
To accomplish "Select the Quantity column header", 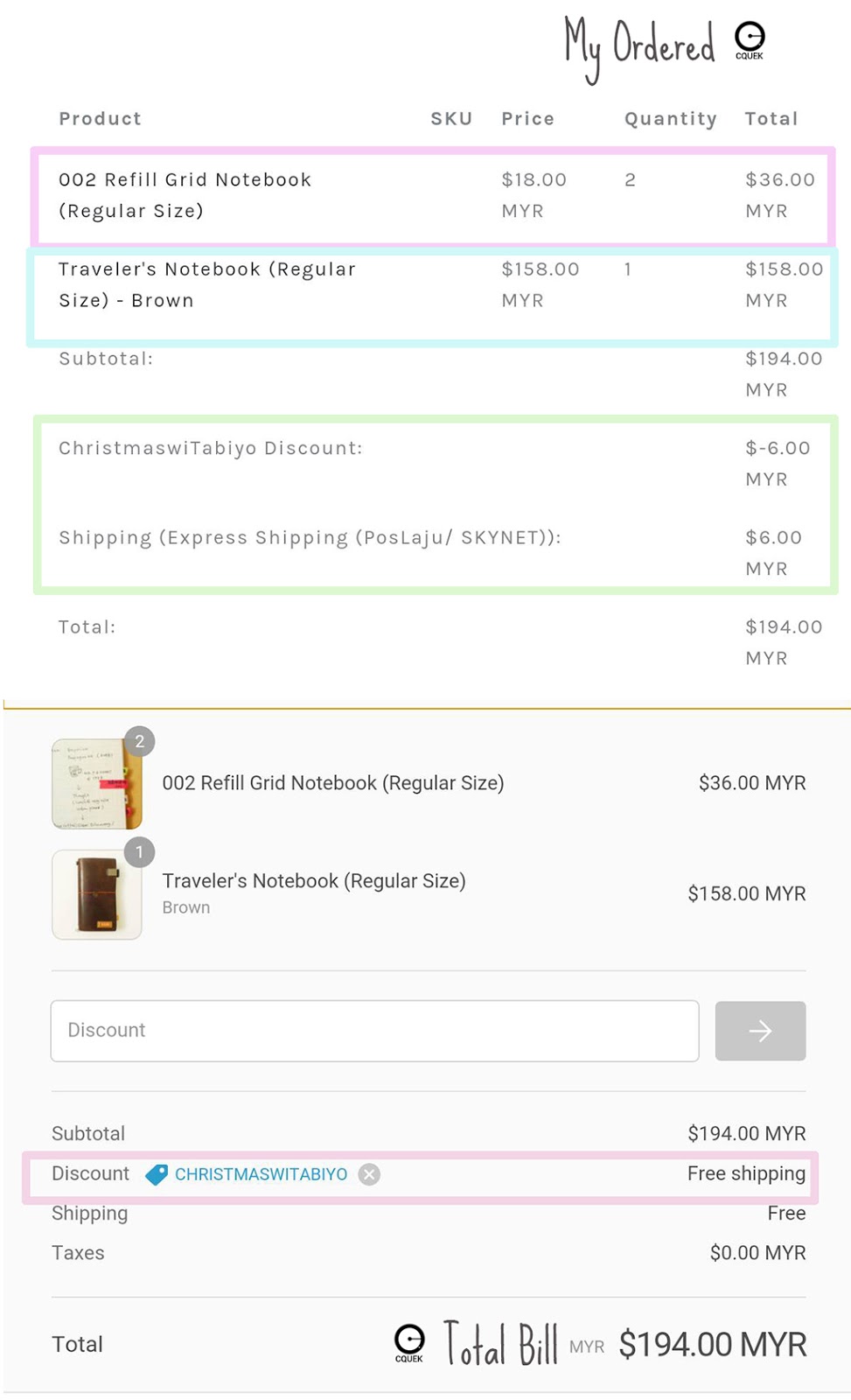I will point(670,119).
